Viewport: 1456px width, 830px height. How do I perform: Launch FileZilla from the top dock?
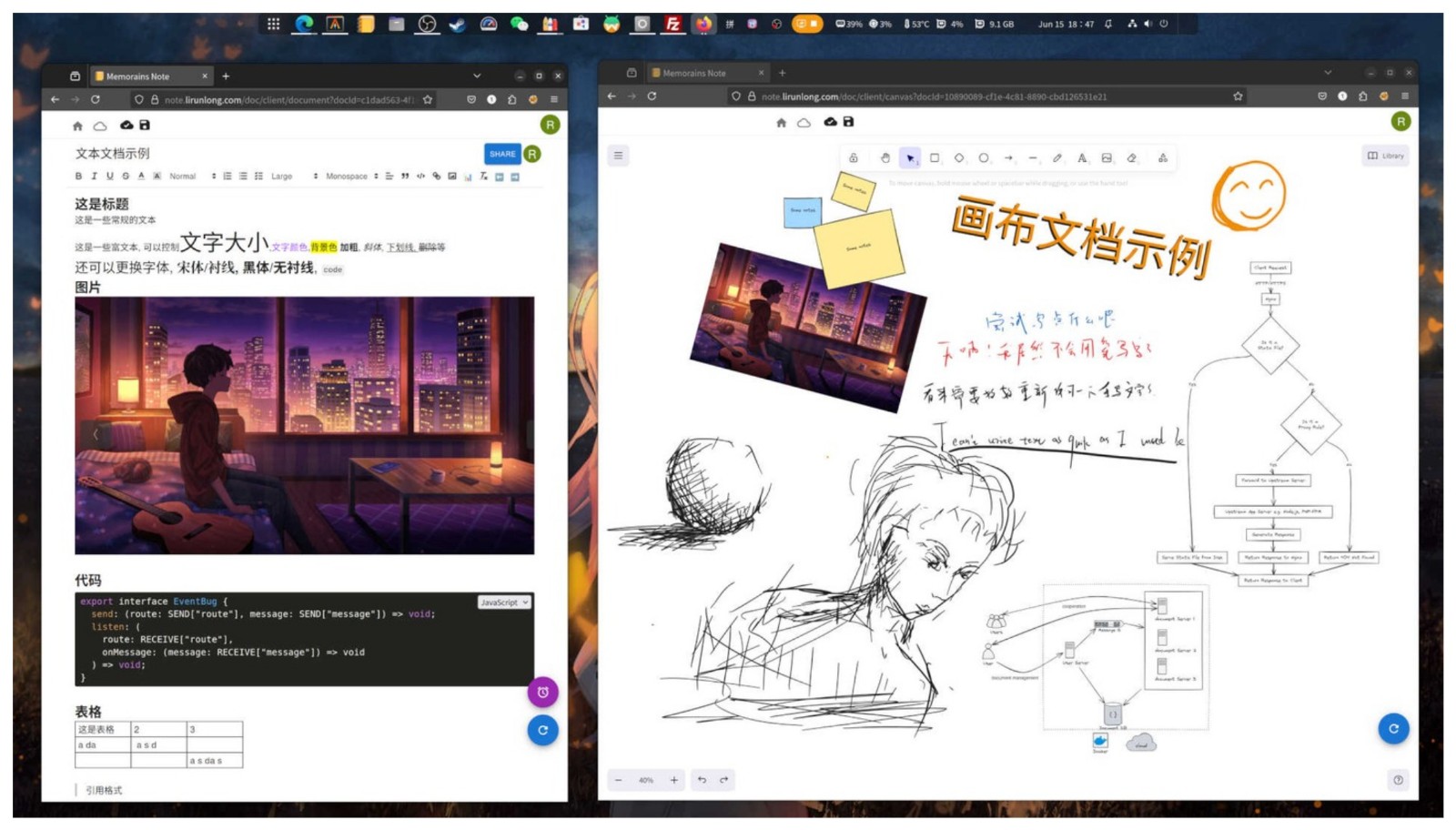(672, 25)
